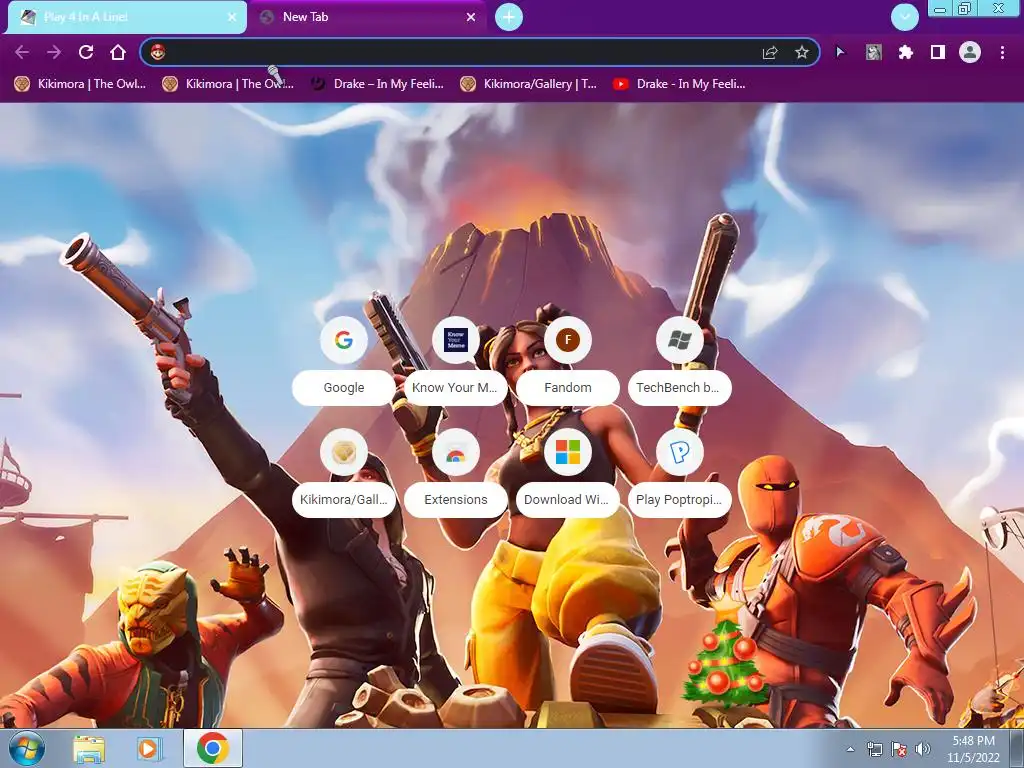1024x768 pixels.
Task: Click the Know Your M... label
Action: [455, 387]
